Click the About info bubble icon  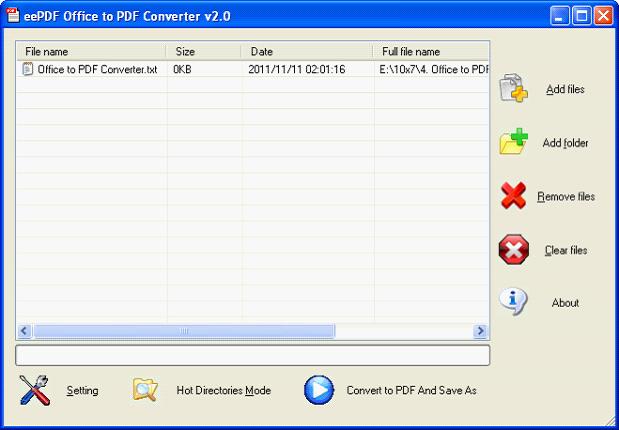(513, 301)
